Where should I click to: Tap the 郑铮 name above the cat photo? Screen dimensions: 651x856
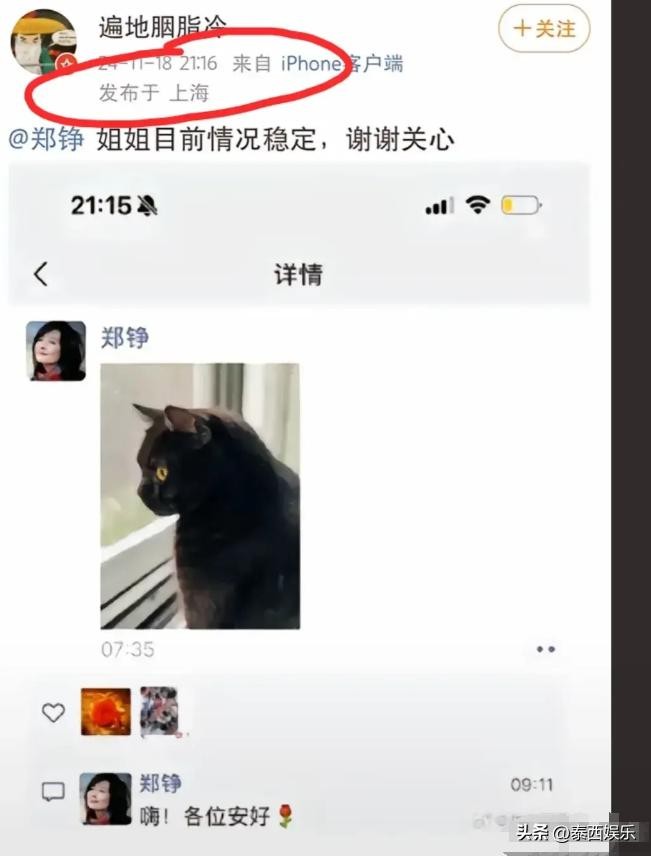125,337
